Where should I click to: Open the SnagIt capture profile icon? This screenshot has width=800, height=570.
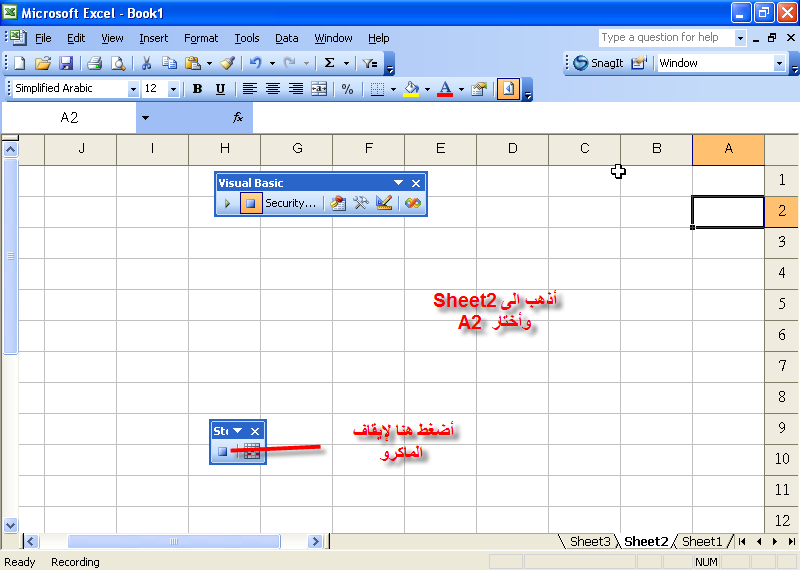(x=638, y=63)
